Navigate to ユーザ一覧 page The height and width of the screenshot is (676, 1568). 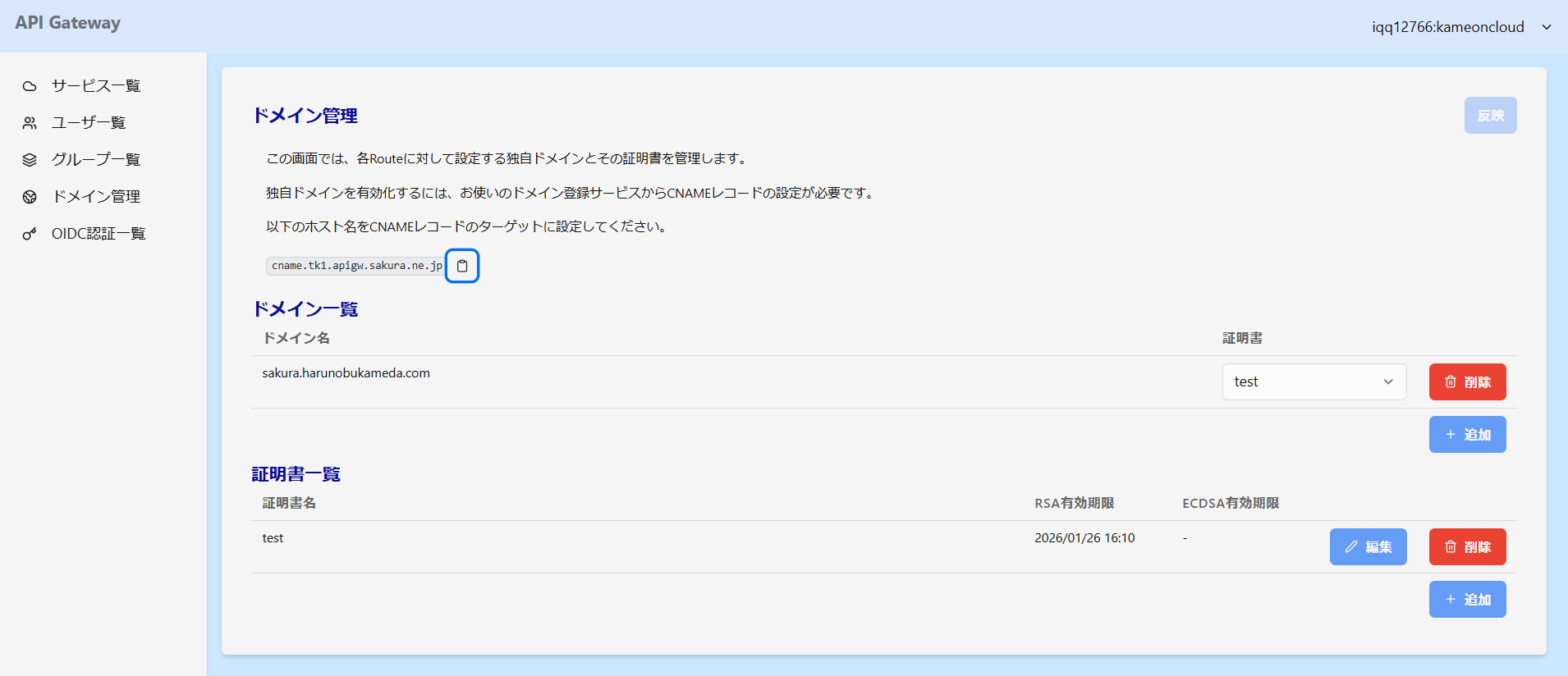pos(89,123)
